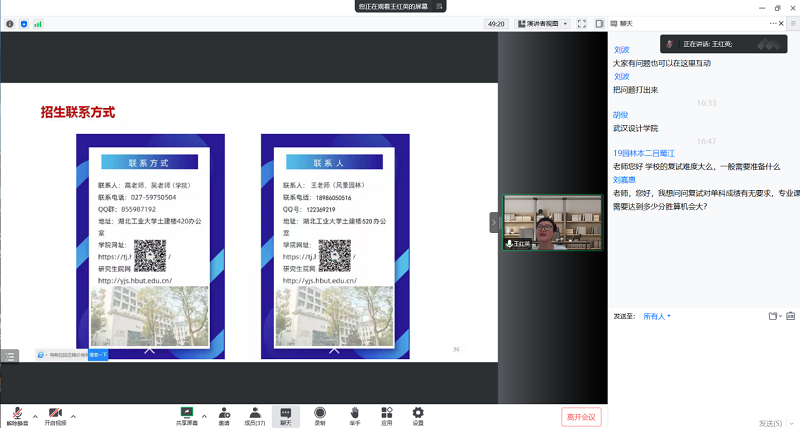Screen dimensions: 800x428
Task: Click the QQ group number 855987192
Action: (138, 209)
